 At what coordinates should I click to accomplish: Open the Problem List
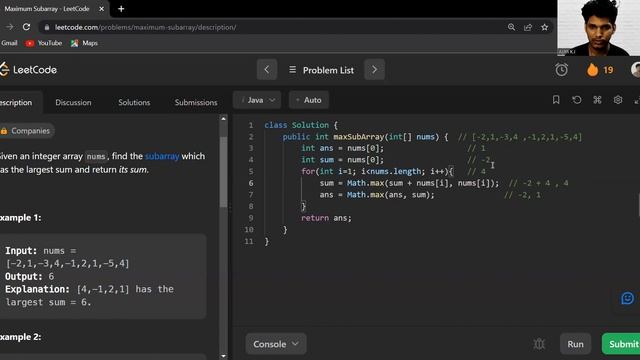tap(322, 70)
